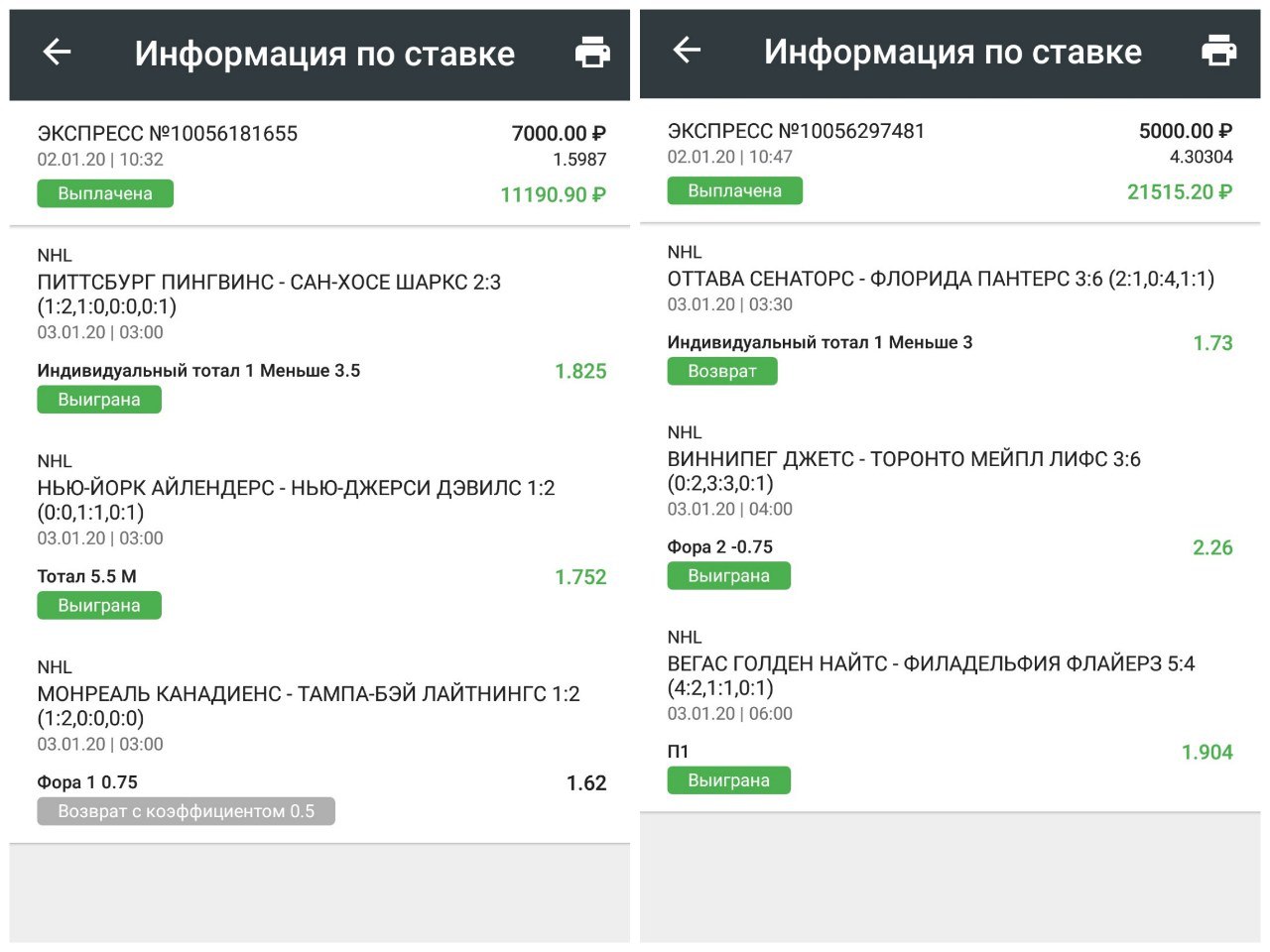
Task: Tap the back arrow in right panel
Action: click(x=687, y=51)
